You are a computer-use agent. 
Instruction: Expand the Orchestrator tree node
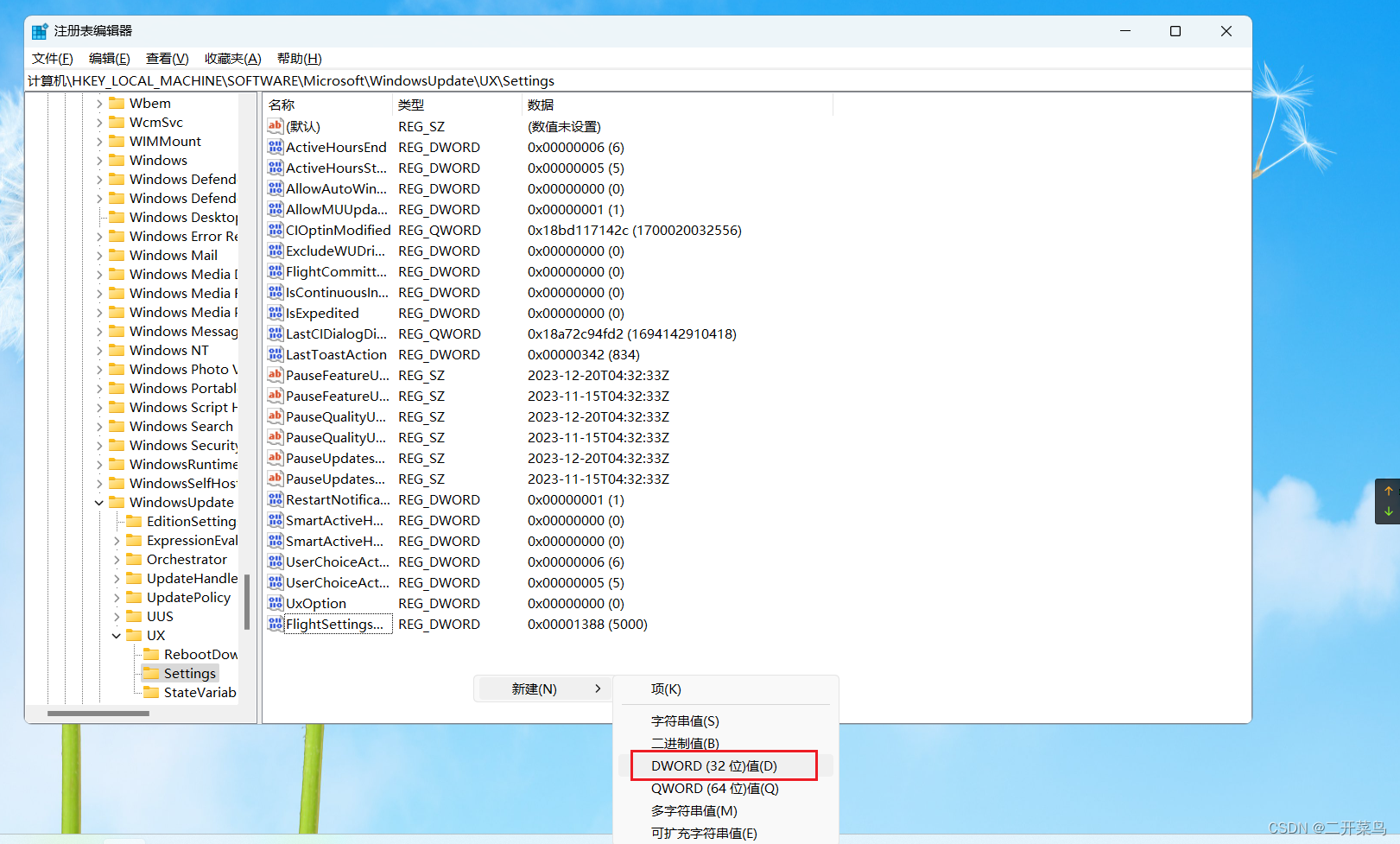[x=117, y=559]
